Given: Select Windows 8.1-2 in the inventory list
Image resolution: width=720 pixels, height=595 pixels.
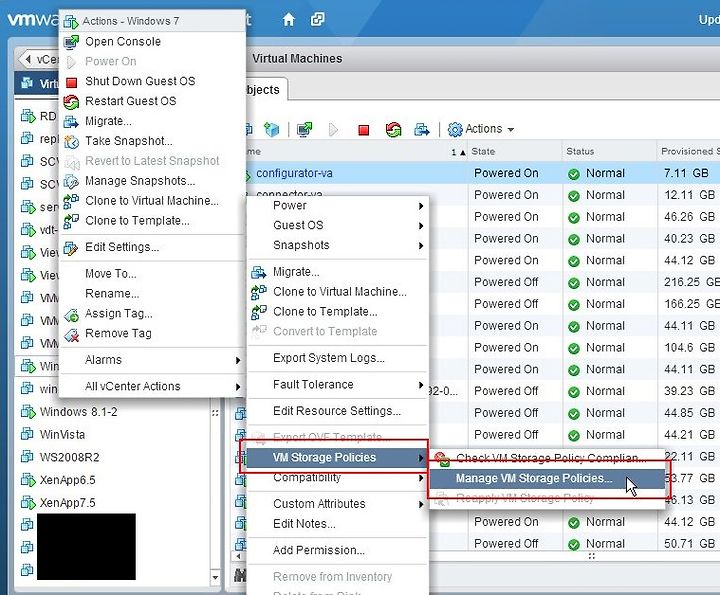Looking at the screenshot, I should (x=78, y=412).
